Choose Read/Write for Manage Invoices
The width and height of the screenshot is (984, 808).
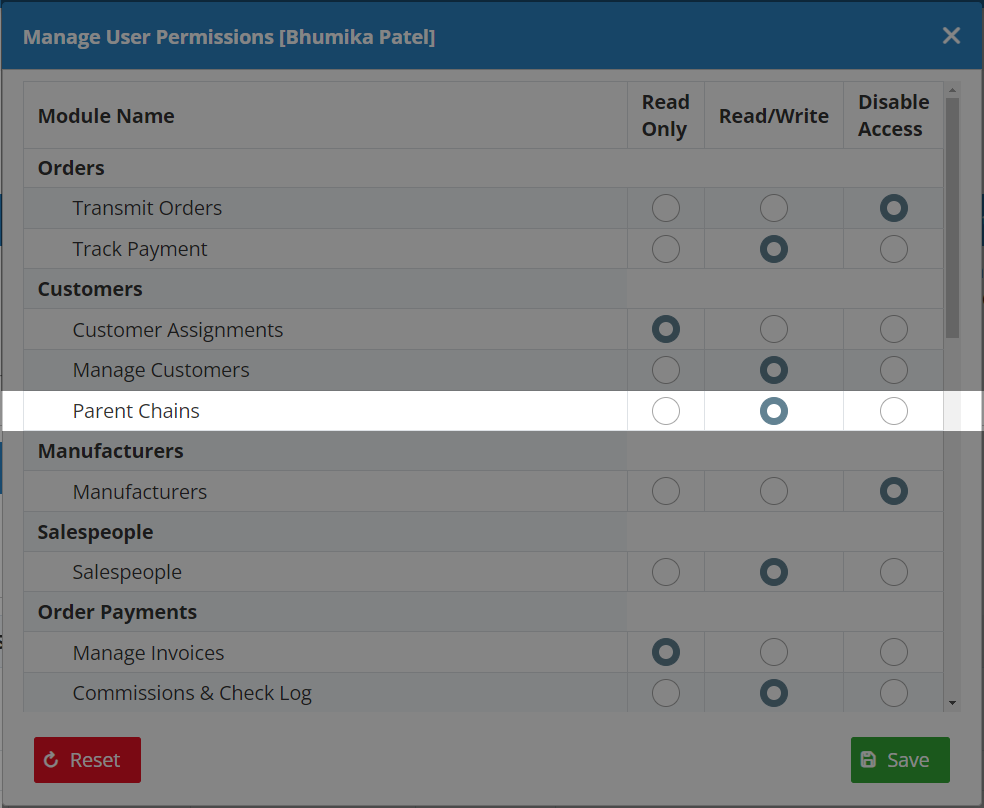773,653
